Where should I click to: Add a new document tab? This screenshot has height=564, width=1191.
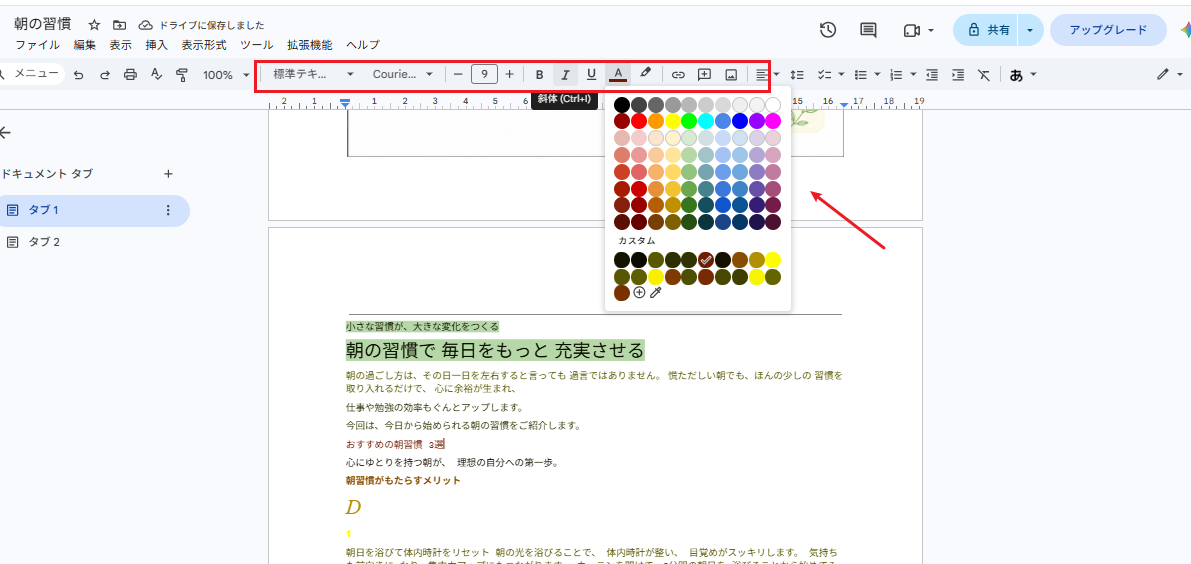pos(168,174)
